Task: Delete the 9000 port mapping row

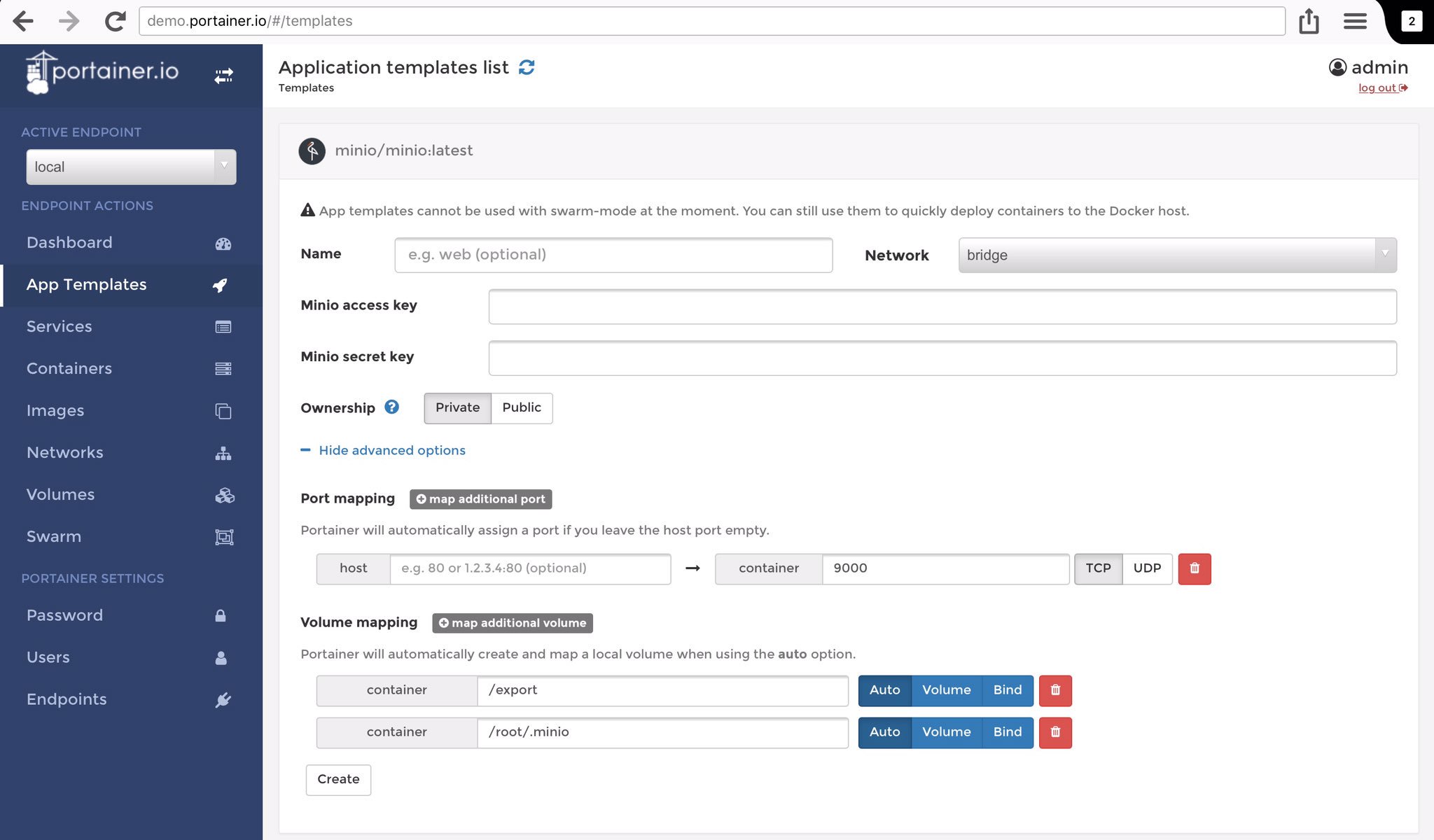Action: 1194,568
